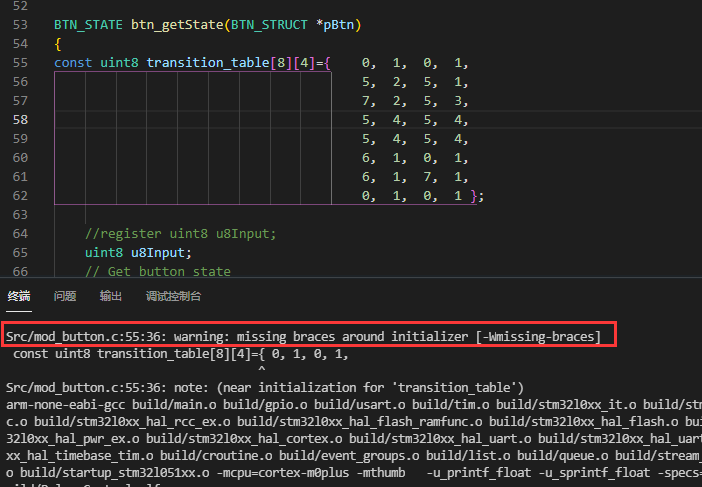Image resolution: width=702 pixels, height=487 pixels.
Task: Click the arm-none-eabi-gcc command in terminal
Action: click(66, 405)
